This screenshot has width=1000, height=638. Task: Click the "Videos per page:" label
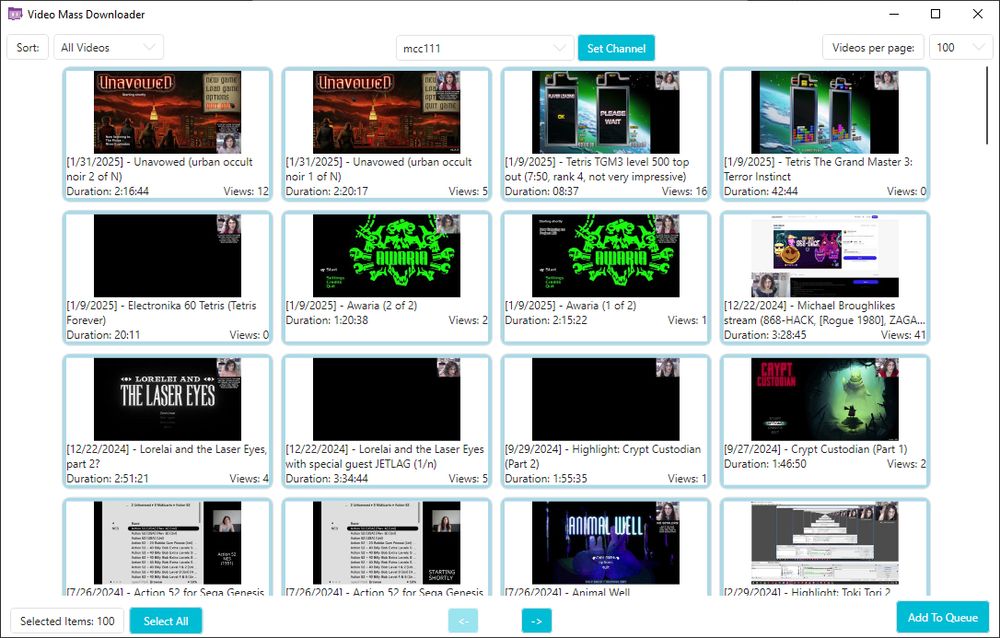click(x=873, y=47)
